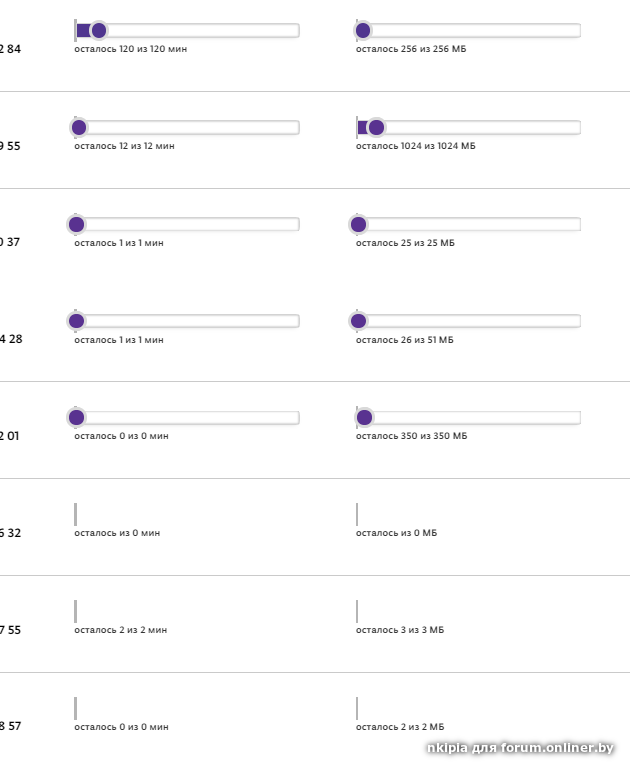This screenshot has width=637, height=771.
Task: Click the minutes slider handle in row '0 37'
Action: click(x=76, y=224)
